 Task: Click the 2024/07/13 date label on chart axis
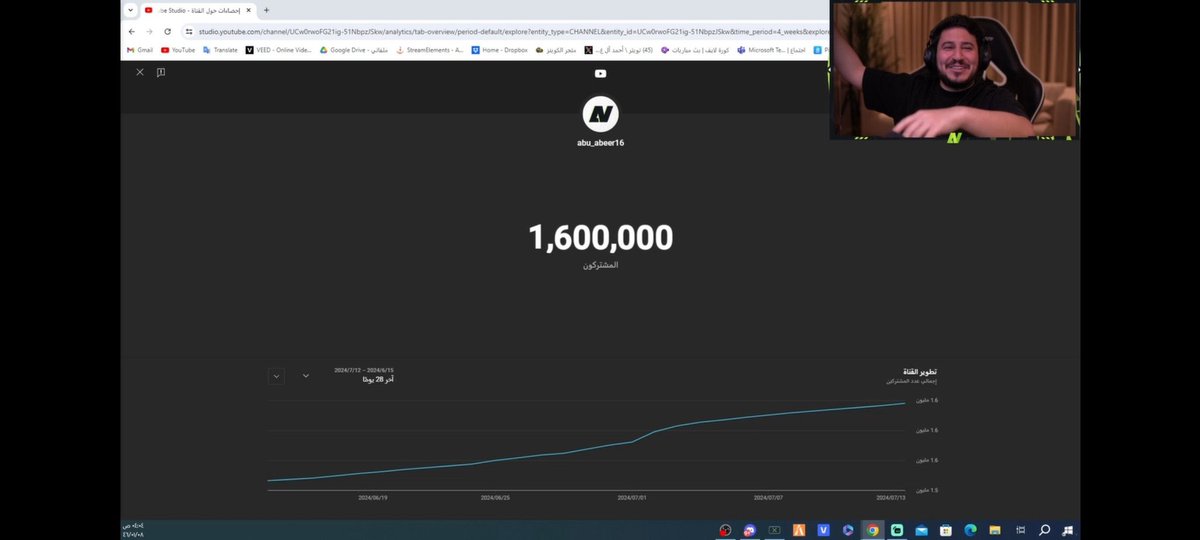[x=891, y=497]
